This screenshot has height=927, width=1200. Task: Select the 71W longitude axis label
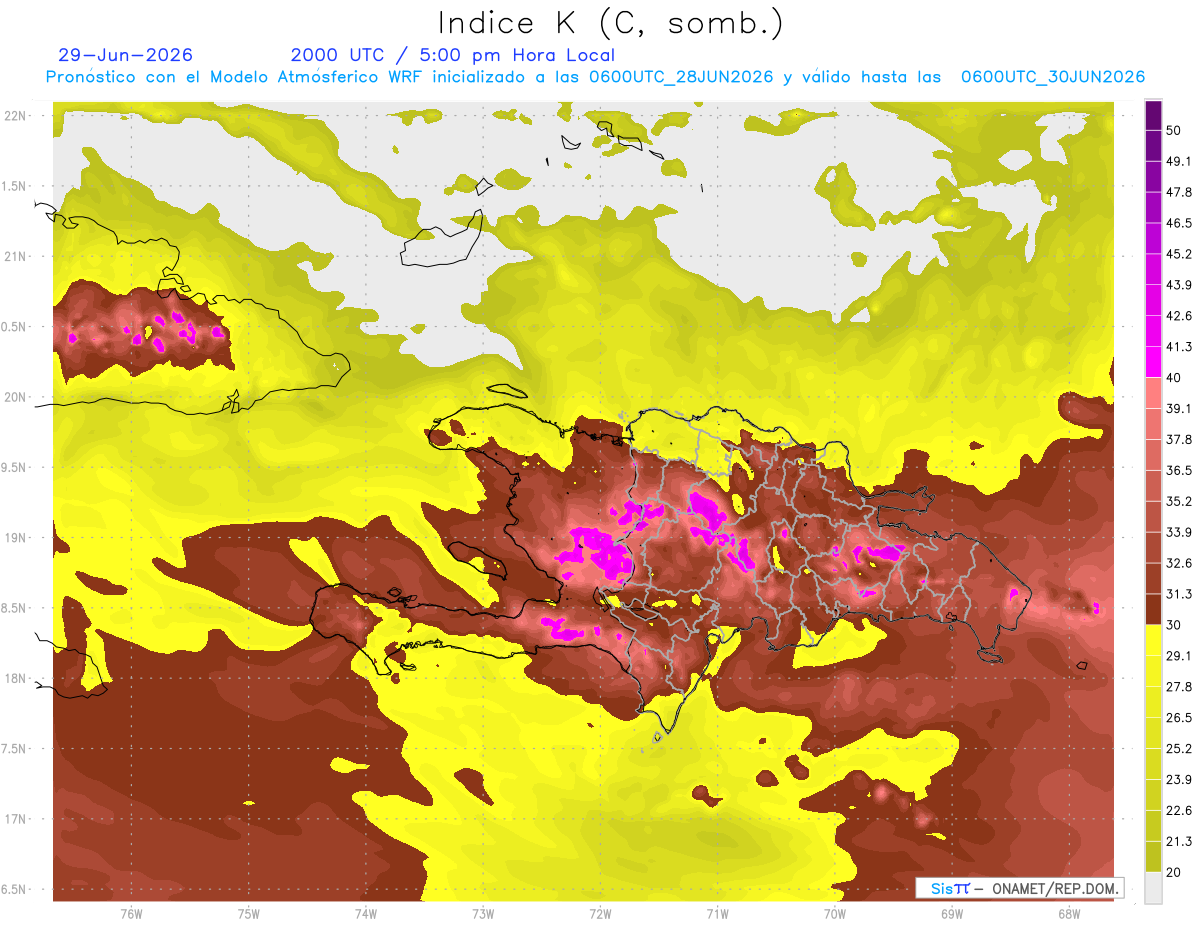pos(717,914)
